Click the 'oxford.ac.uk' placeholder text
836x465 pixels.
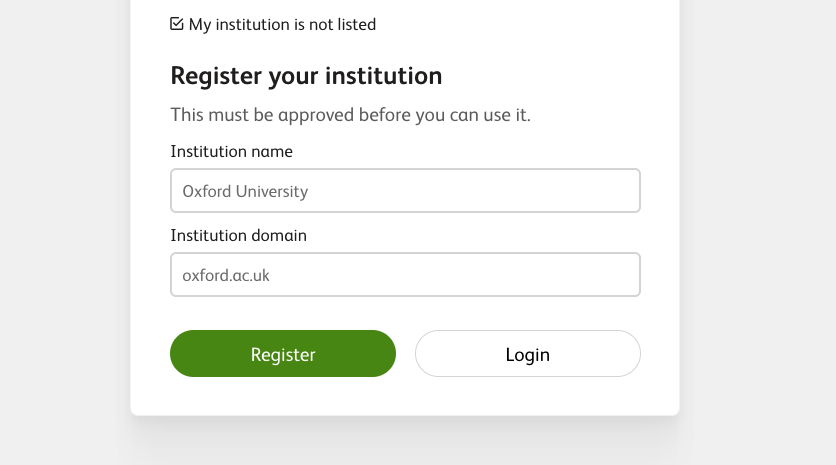226,275
